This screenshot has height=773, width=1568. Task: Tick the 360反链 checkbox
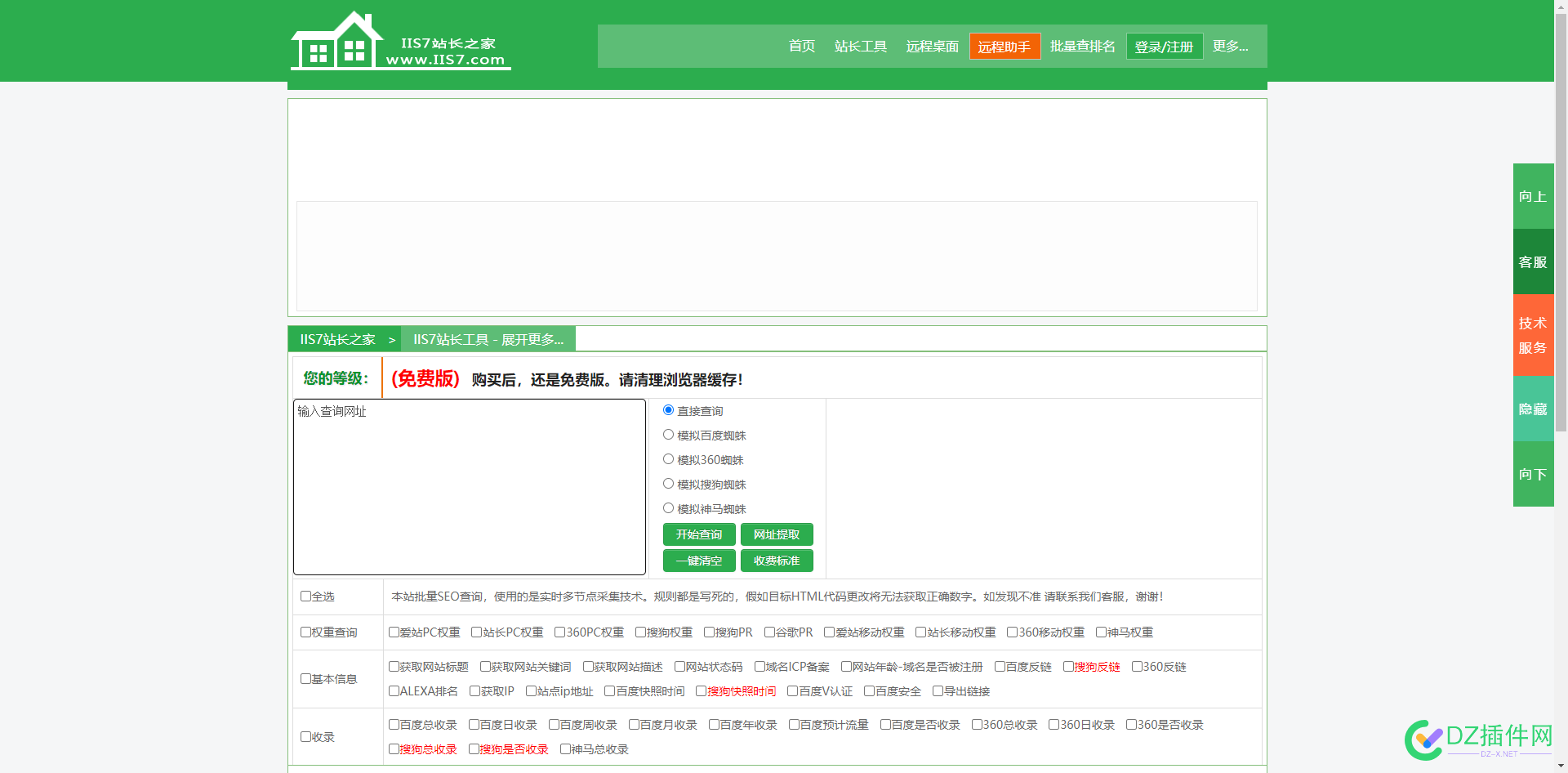tap(1137, 667)
